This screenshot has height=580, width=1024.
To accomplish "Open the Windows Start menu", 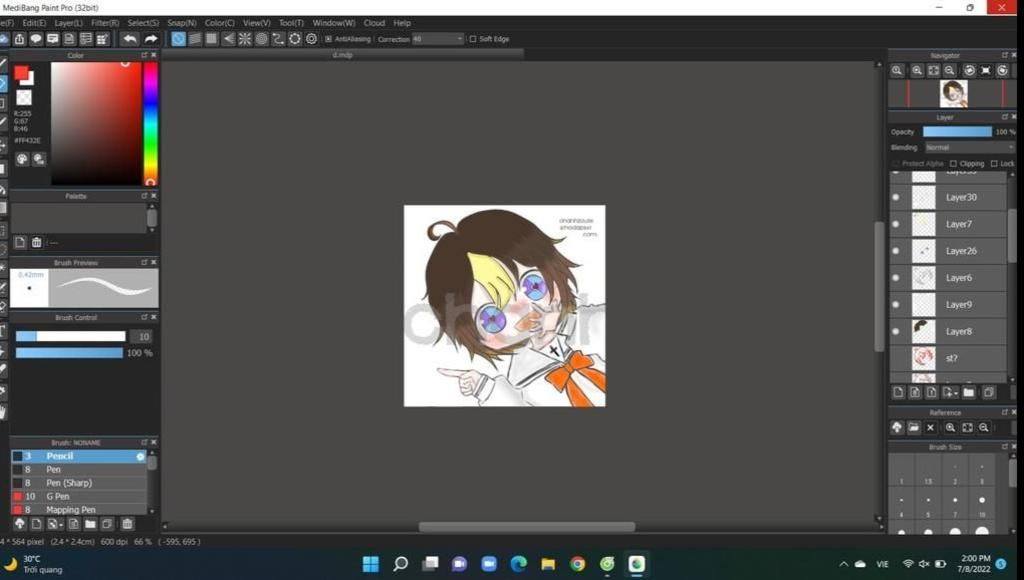I will coord(370,564).
